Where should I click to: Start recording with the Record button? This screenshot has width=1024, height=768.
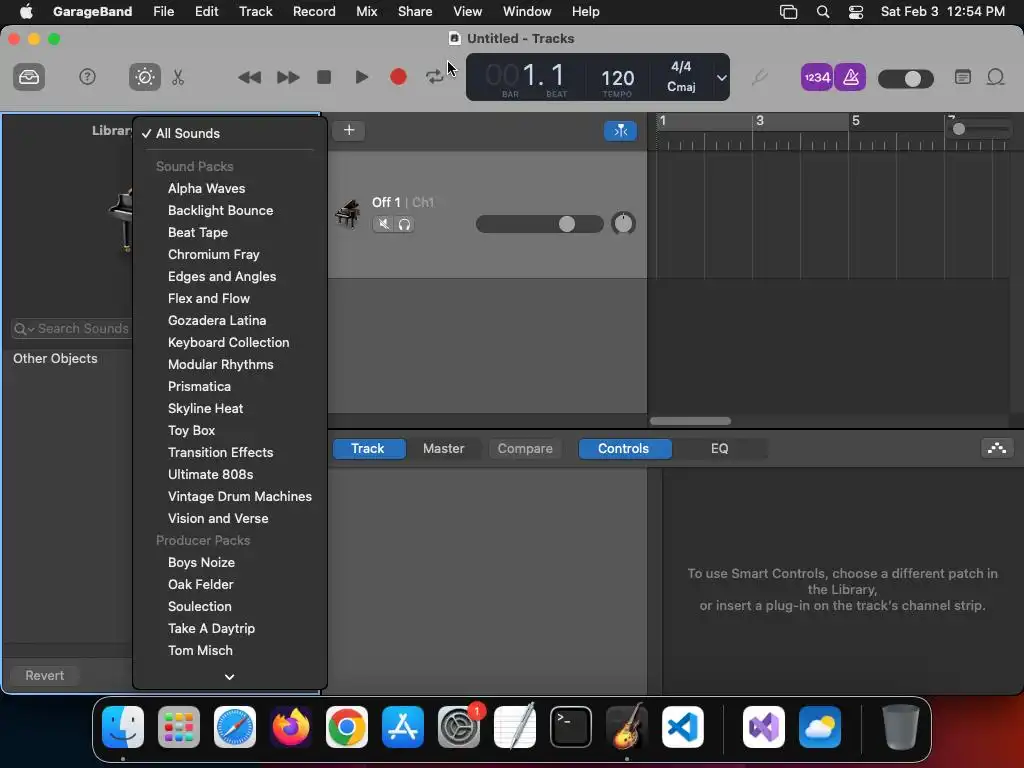[398, 77]
